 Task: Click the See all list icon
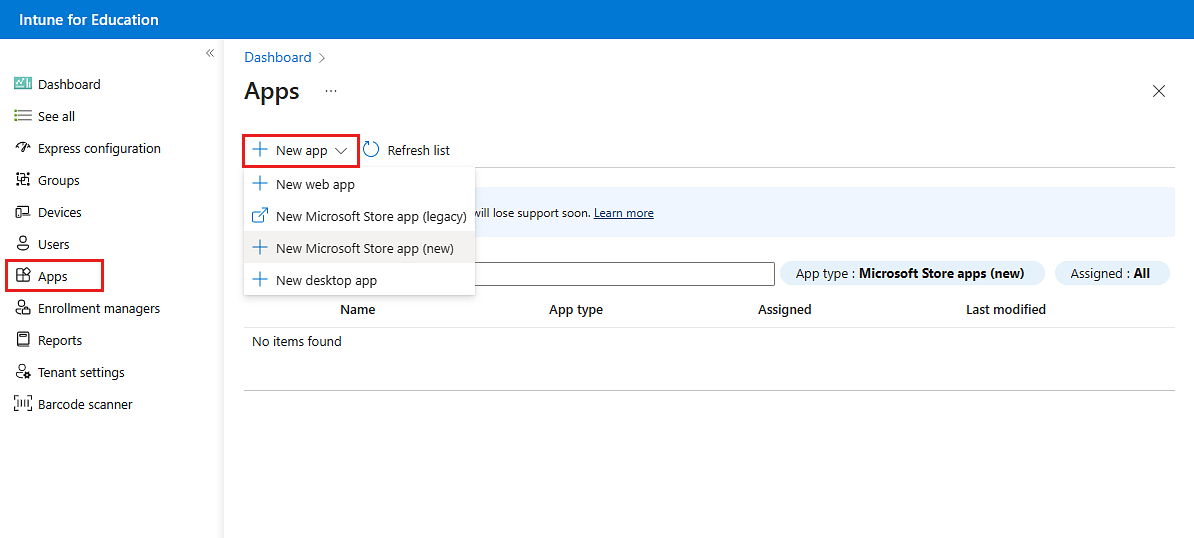(23, 116)
